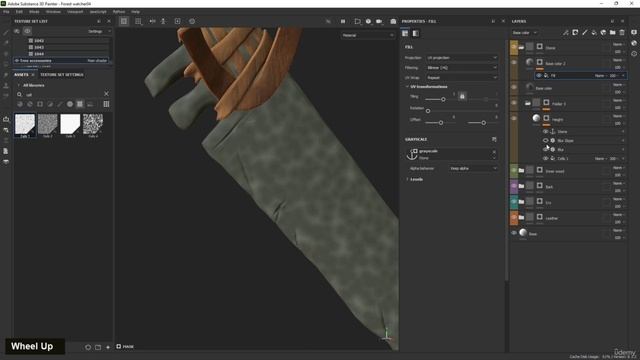Click the video camera icon in toolbar
Screen dimensions: 640x360
coord(379,21)
